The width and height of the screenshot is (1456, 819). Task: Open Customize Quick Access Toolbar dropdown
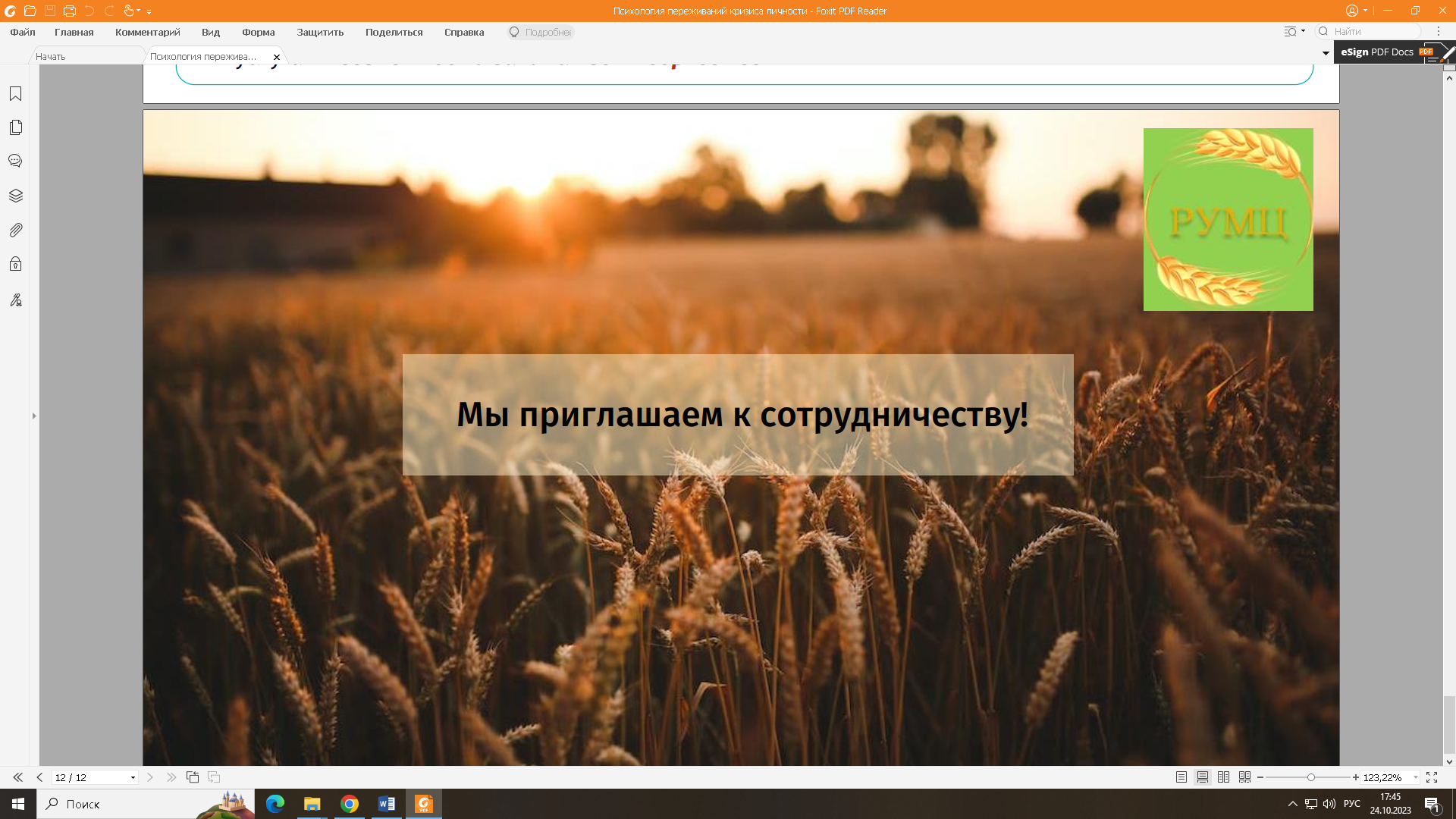coord(149,12)
